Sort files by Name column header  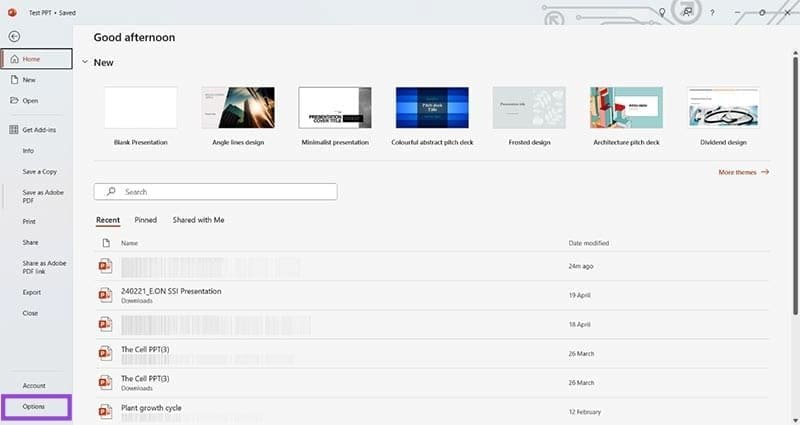[x=130, y=243]
